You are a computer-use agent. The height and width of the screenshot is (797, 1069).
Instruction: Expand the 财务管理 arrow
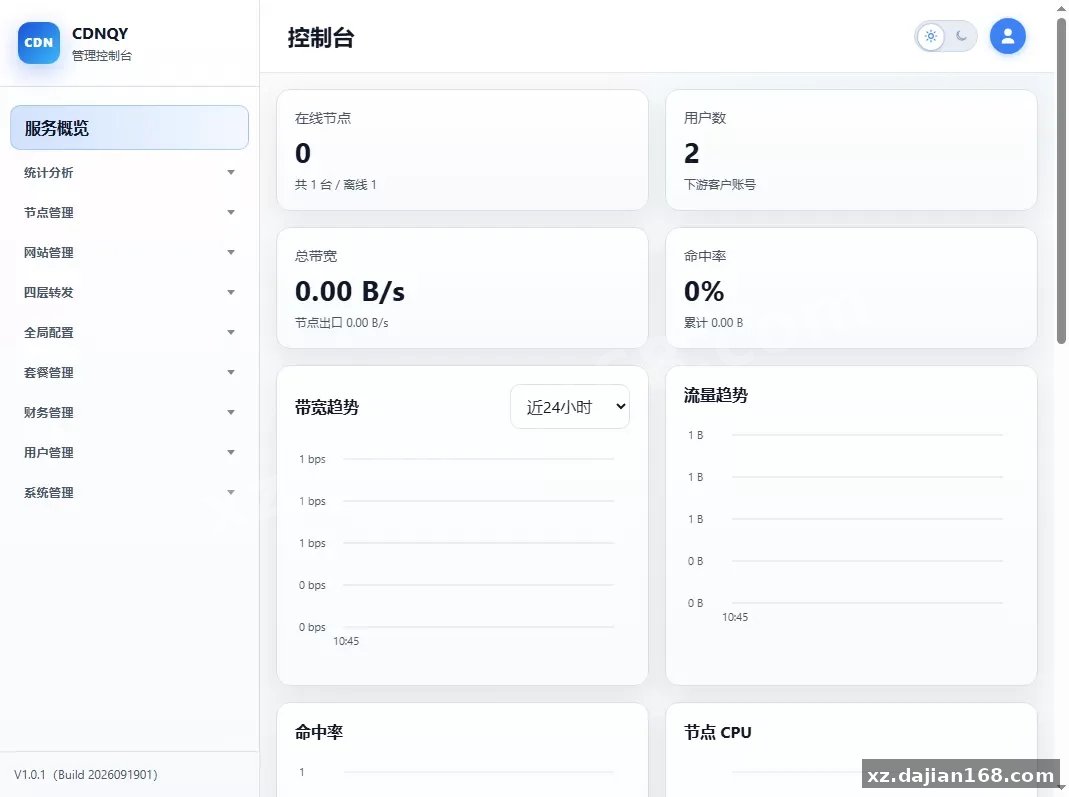pos(231,412)
